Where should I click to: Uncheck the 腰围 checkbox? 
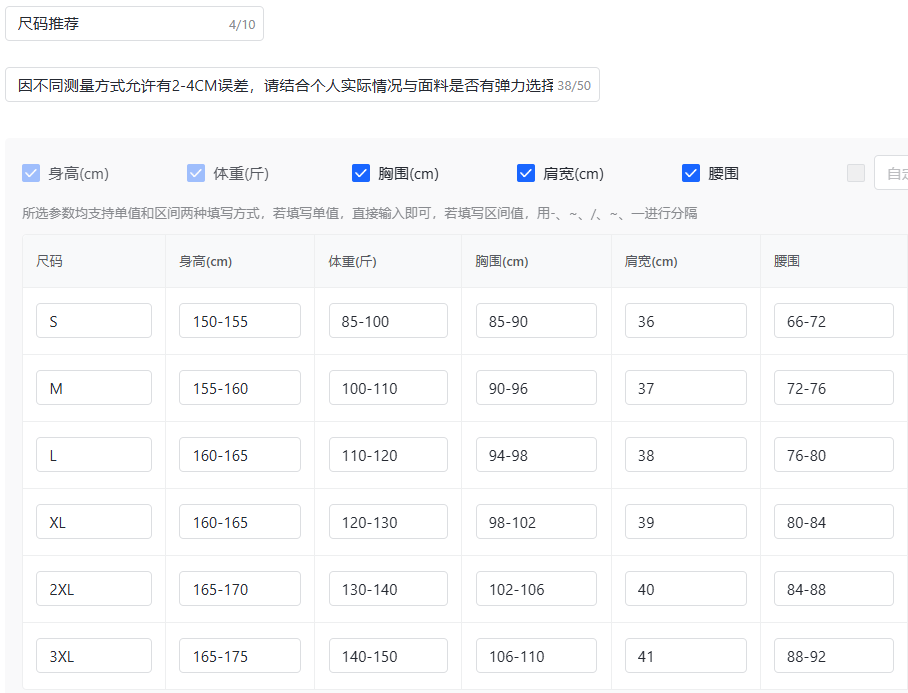pyautogui.click(x=691, y=173)
